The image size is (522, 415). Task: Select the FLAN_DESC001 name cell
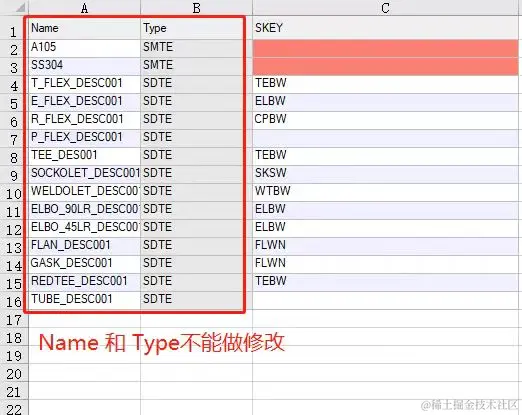(x=85, y=246)
